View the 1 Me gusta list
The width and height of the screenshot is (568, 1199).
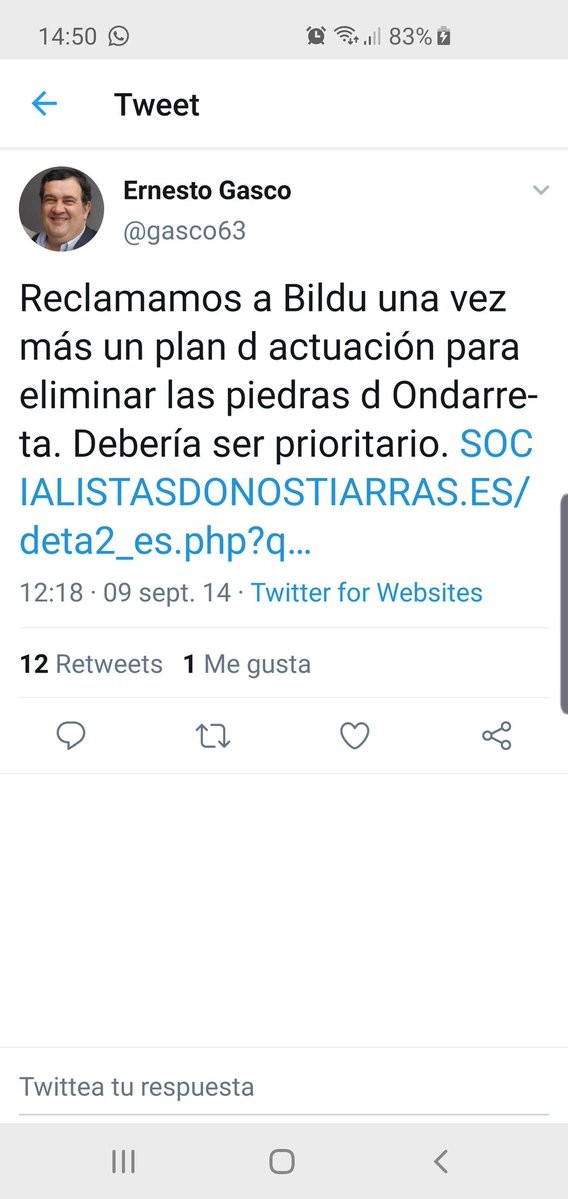pos(247,664)
